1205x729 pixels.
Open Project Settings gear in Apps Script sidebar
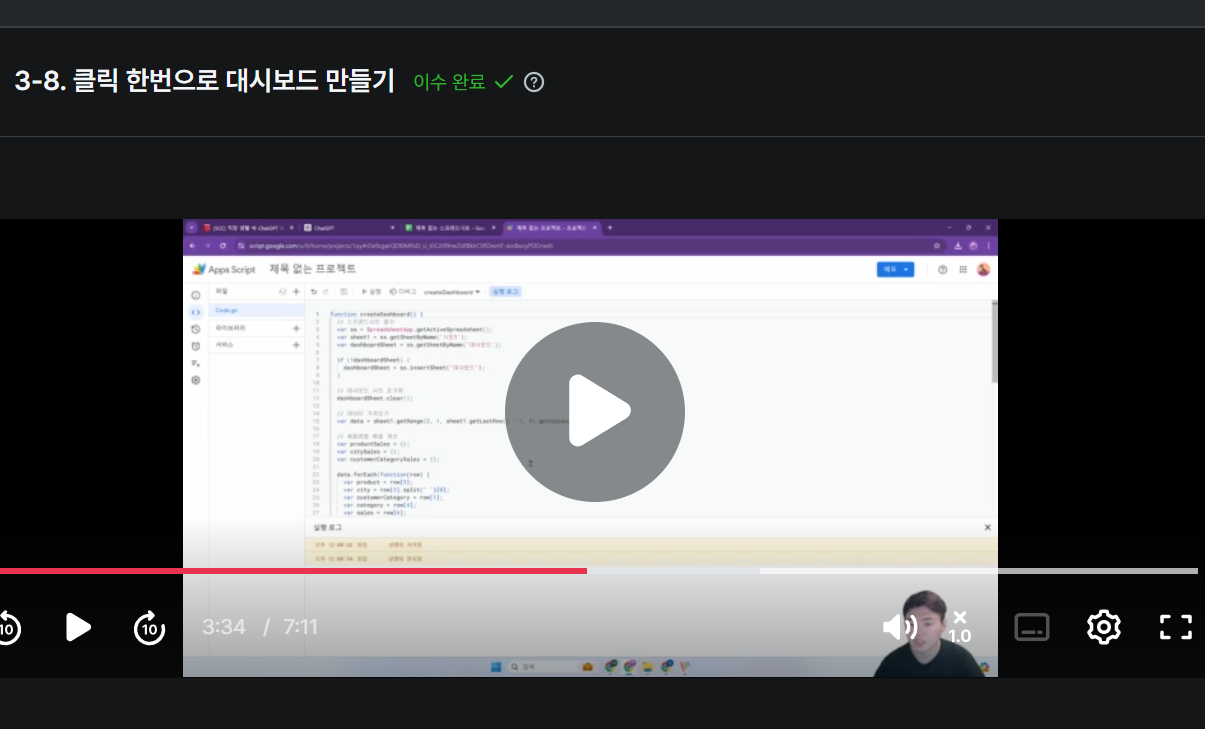pos(196,380)
